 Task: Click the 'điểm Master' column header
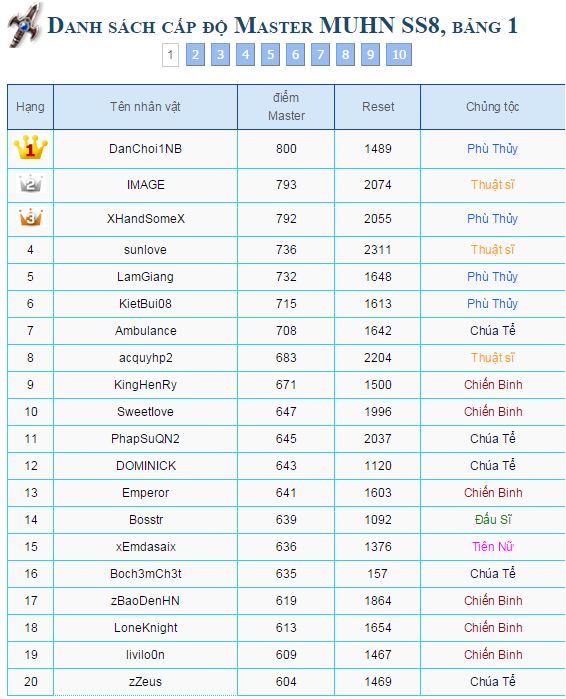coord(286,107)
